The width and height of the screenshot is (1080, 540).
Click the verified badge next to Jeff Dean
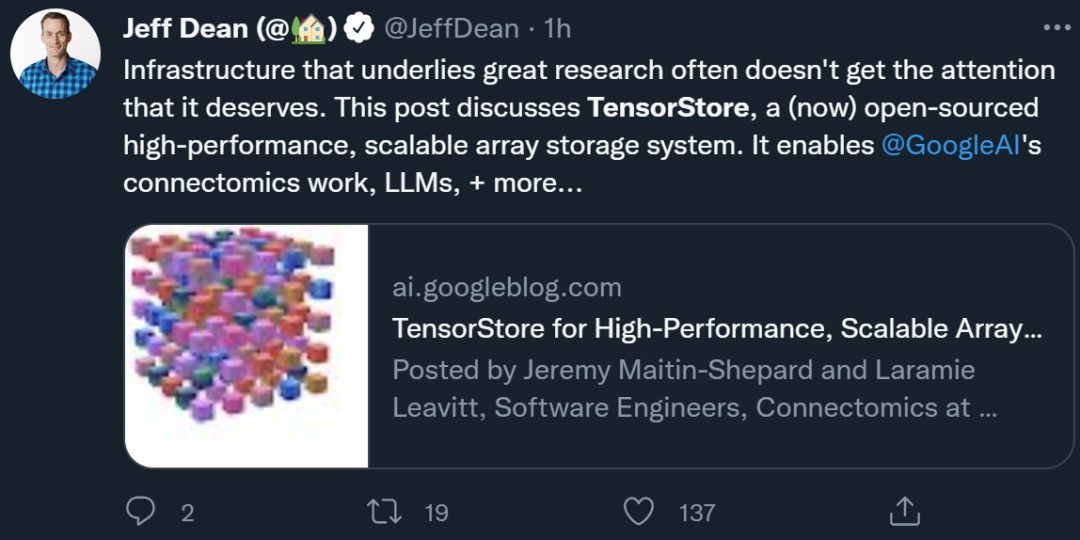pos(359,29)
